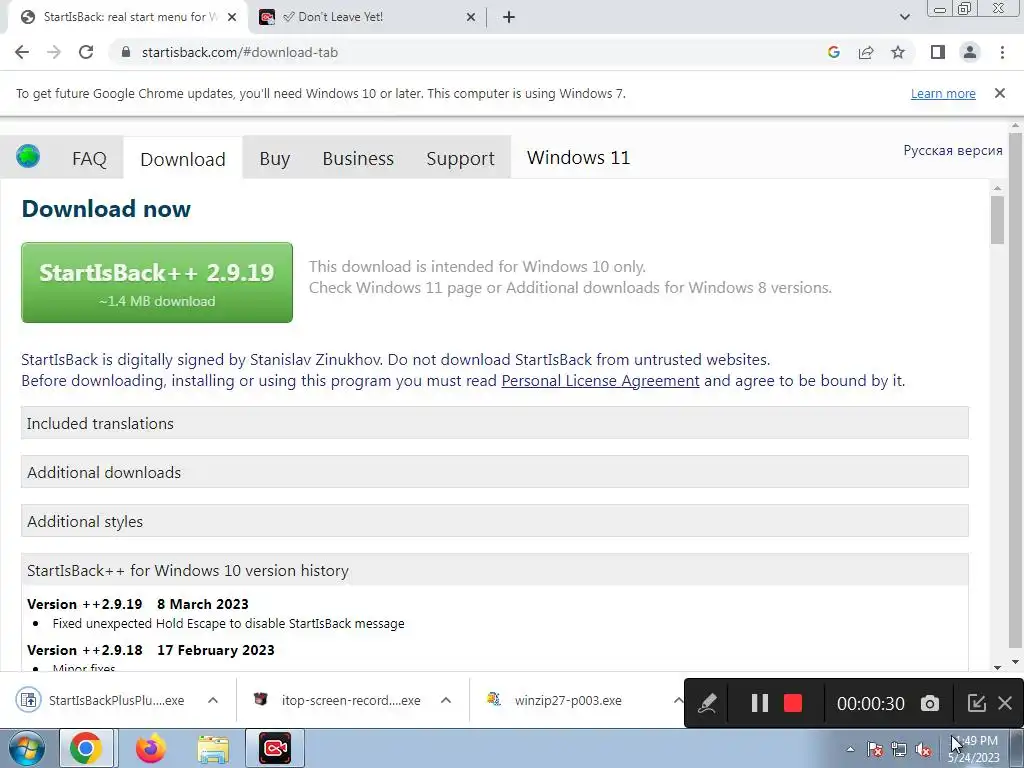Click the forward navigation arrow
Screen dimensions: 1024x768
click(54, 52)
